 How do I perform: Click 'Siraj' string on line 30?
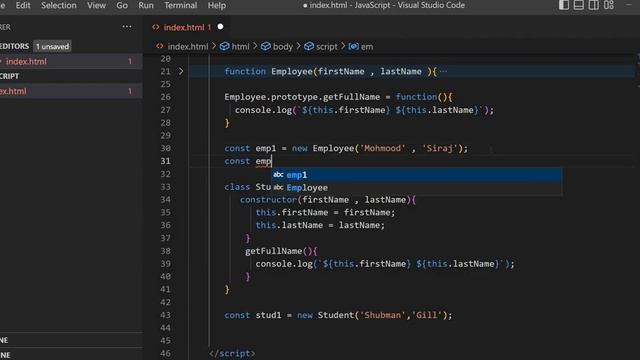coord(440,148)
